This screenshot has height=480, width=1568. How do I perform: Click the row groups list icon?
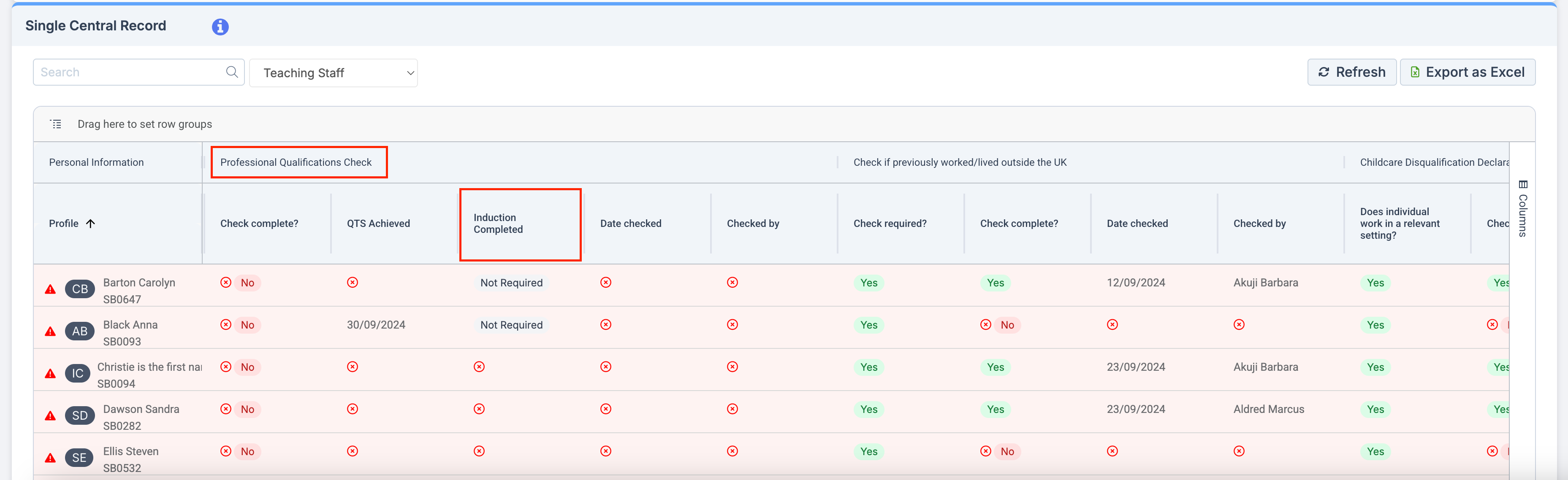[x=56, y=124]
